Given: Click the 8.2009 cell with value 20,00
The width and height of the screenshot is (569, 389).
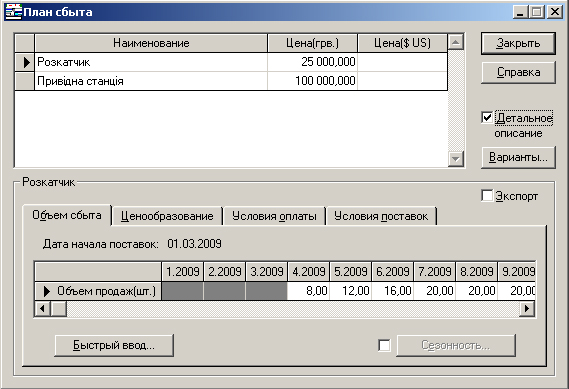Looking at the screenshot, I should point(477,291).
